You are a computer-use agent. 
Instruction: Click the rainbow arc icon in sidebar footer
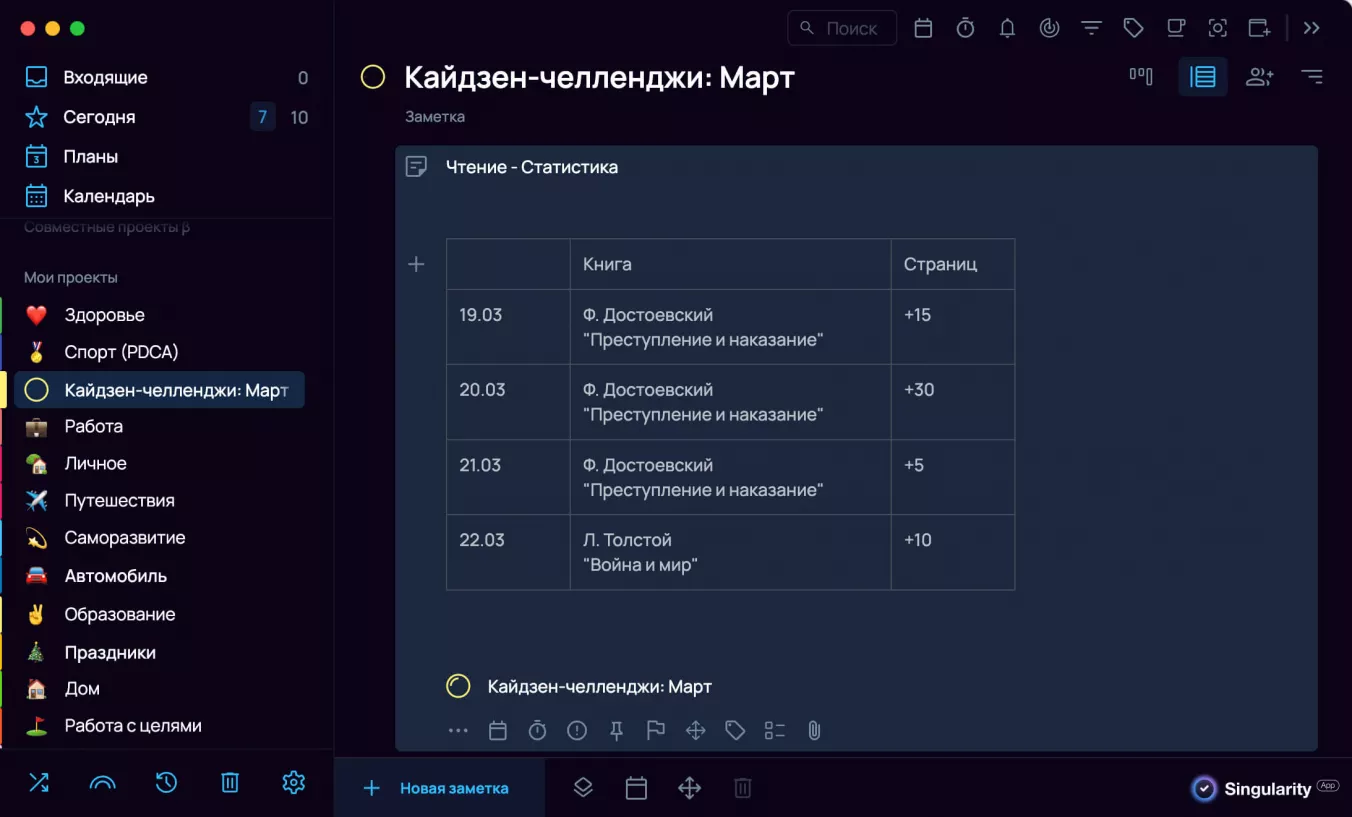click(103, 783)
